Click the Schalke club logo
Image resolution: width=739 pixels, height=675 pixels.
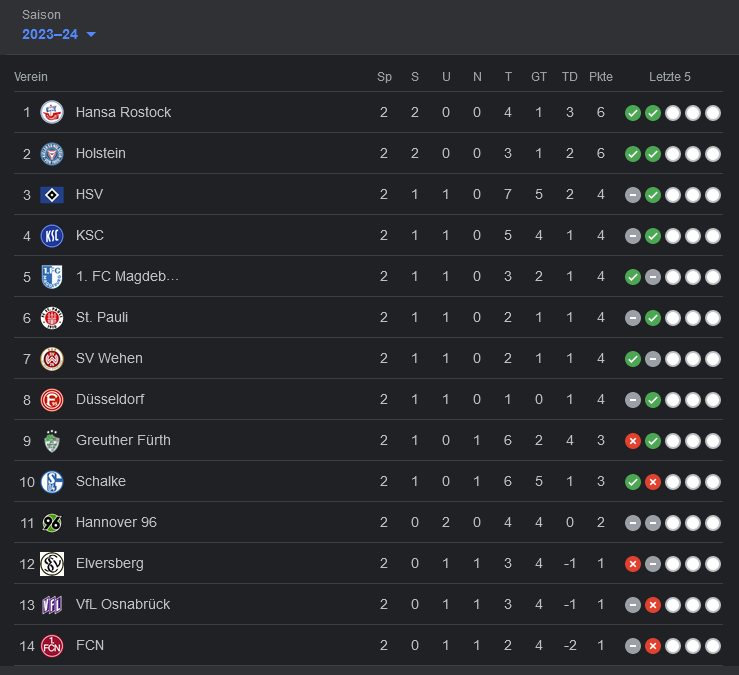52,481
